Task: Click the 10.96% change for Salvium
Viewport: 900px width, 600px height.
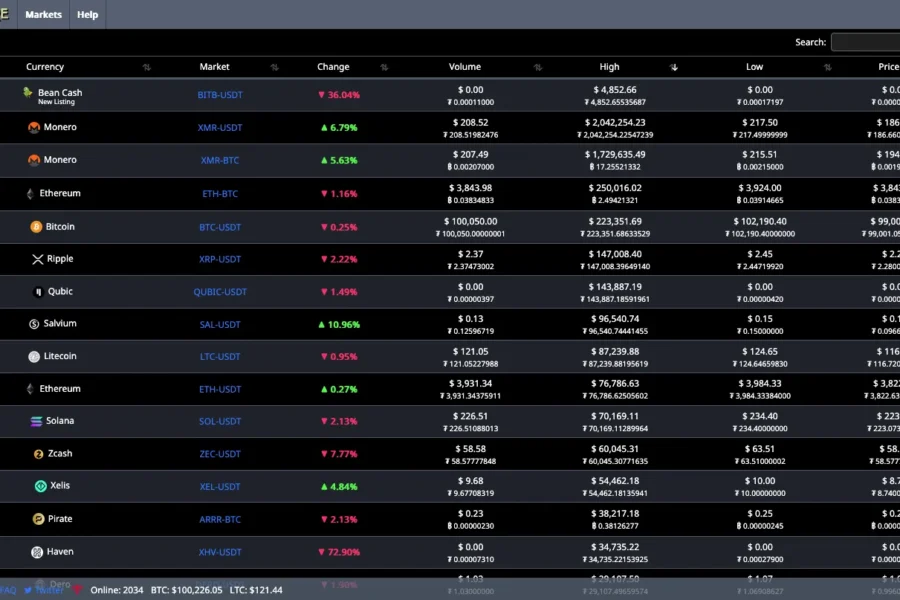Action: [339, 324]
